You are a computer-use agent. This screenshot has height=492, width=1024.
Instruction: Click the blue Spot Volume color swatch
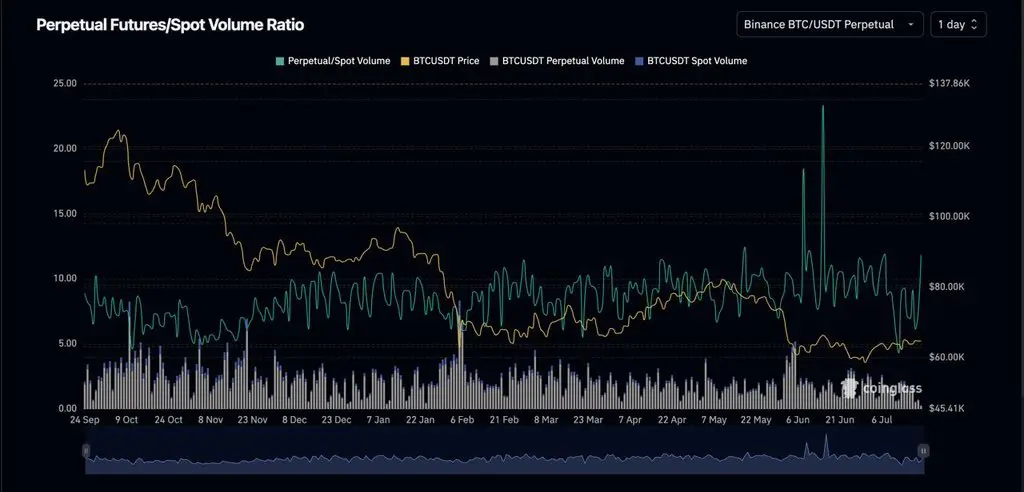(x=639, y=61)
